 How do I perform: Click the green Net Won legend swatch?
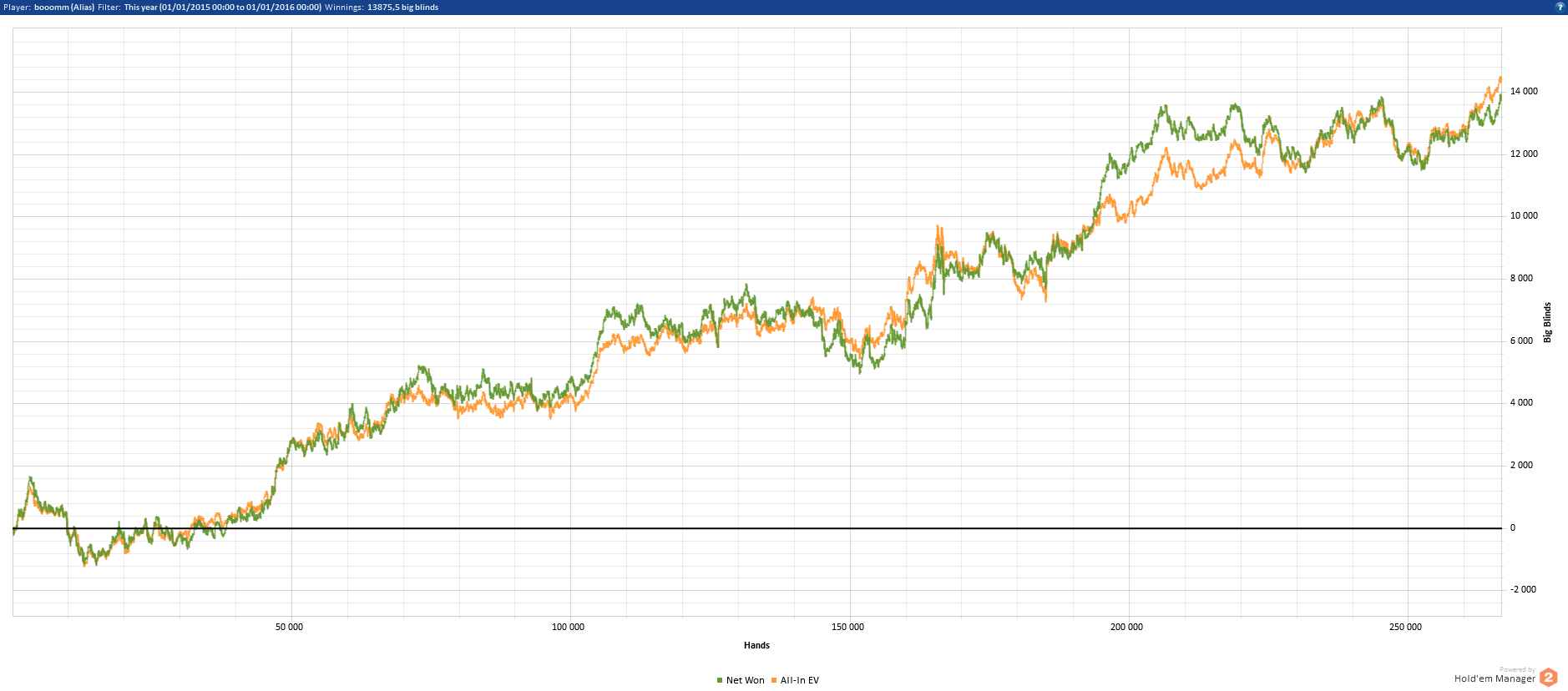(720, 680)
